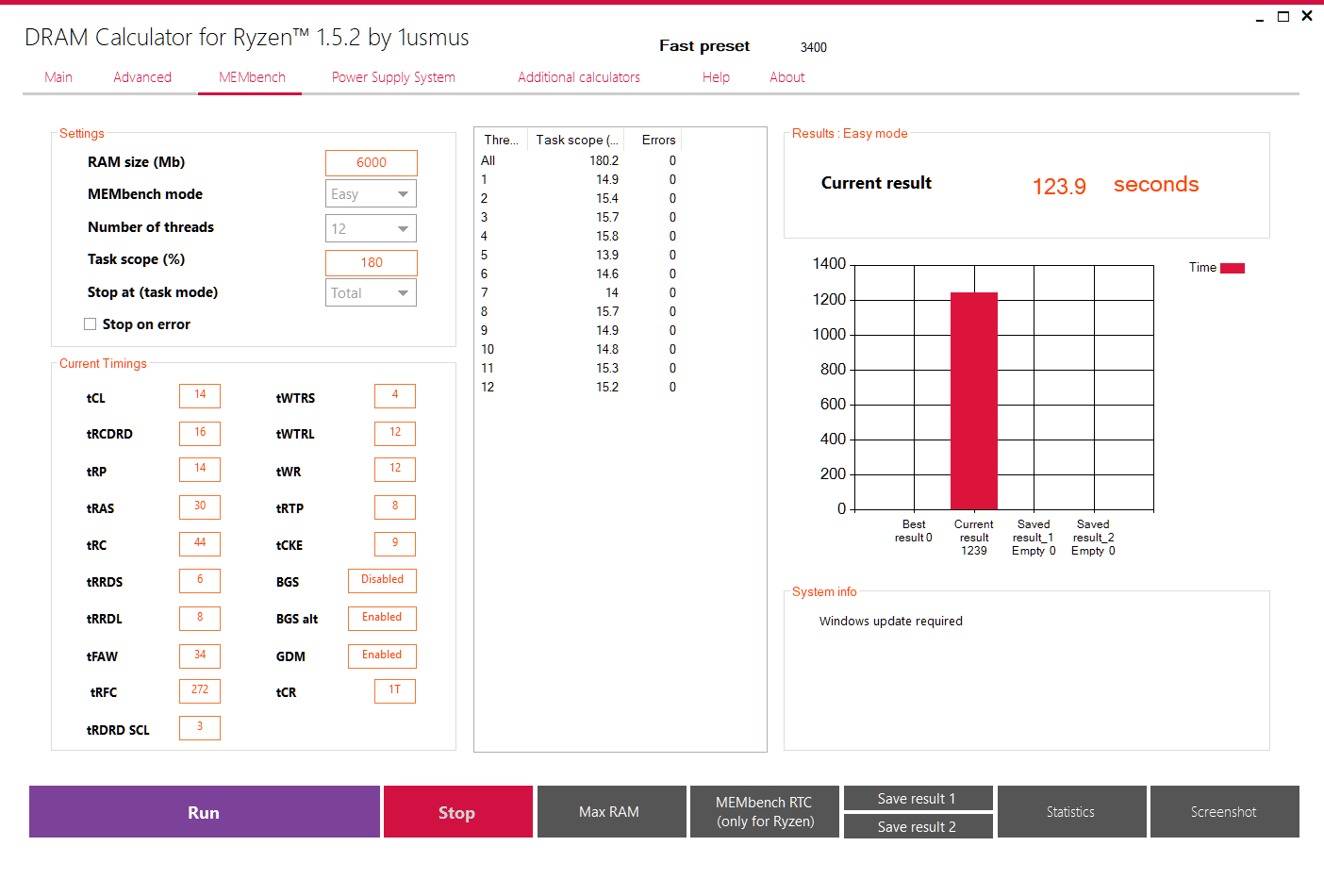Select thread 5 row with 13.9 scope
1324x896 pixels.
[578, 255]
